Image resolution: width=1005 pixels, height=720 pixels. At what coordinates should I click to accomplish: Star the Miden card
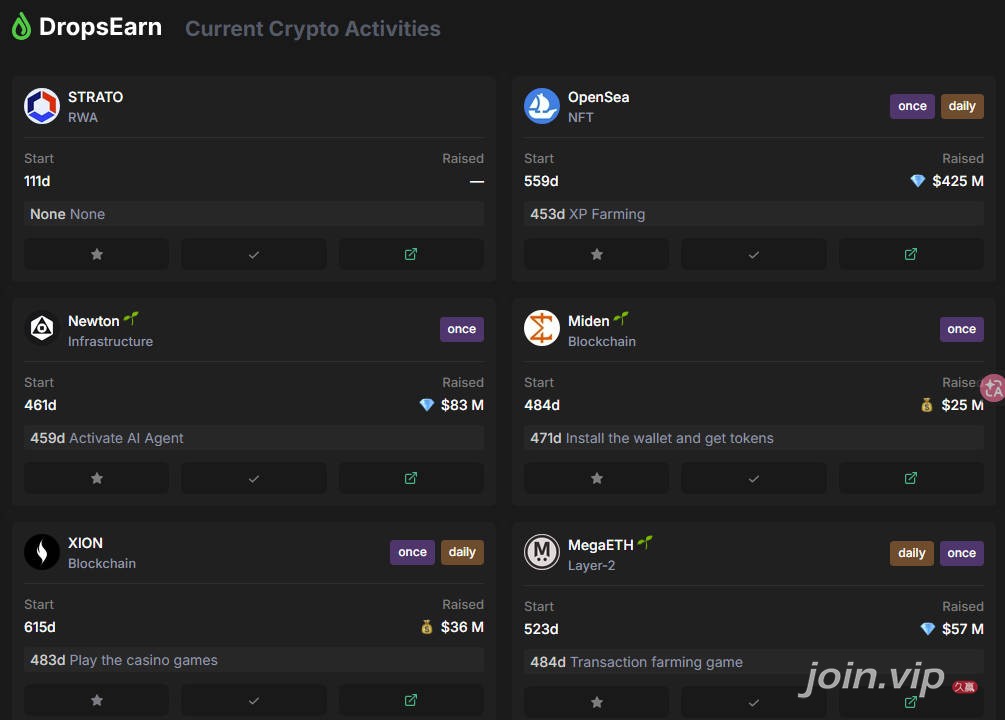(x=597, y=478)
